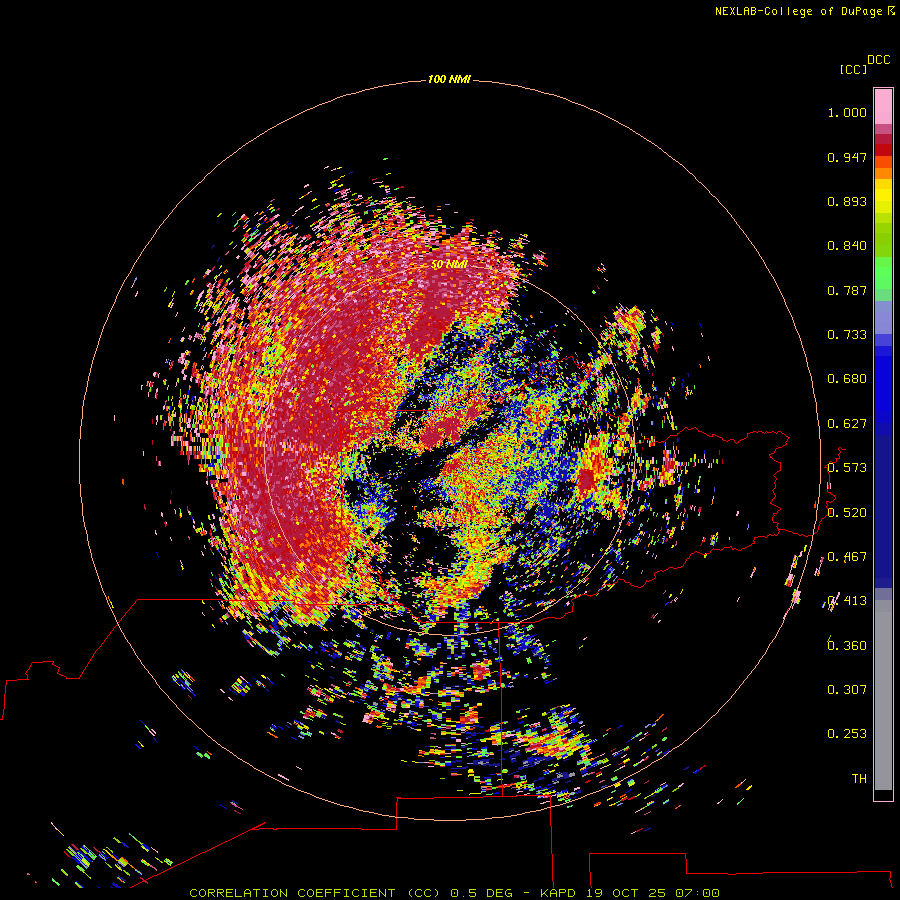Click the 0.733 legend value
This screenshot has width=900, height=900.
point(847,335)
